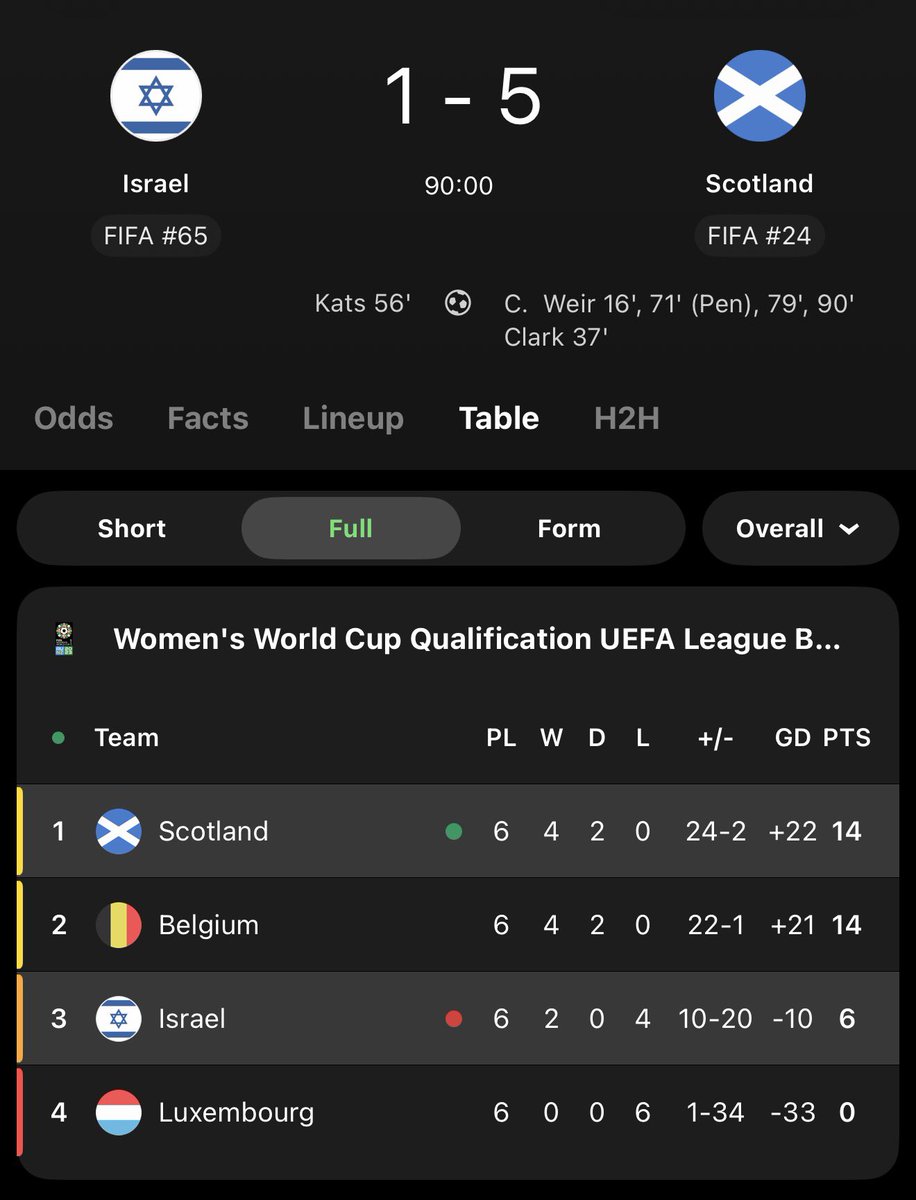Tap the Israel flag crest in match header
The width and height of the screenshot is (916, 1200).
(156, 96)
